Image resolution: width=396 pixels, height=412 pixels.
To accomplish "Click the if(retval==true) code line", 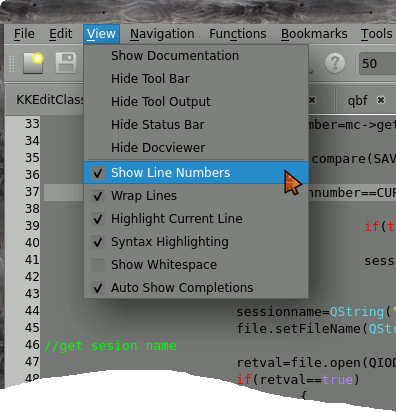I will tap(298, 380).
